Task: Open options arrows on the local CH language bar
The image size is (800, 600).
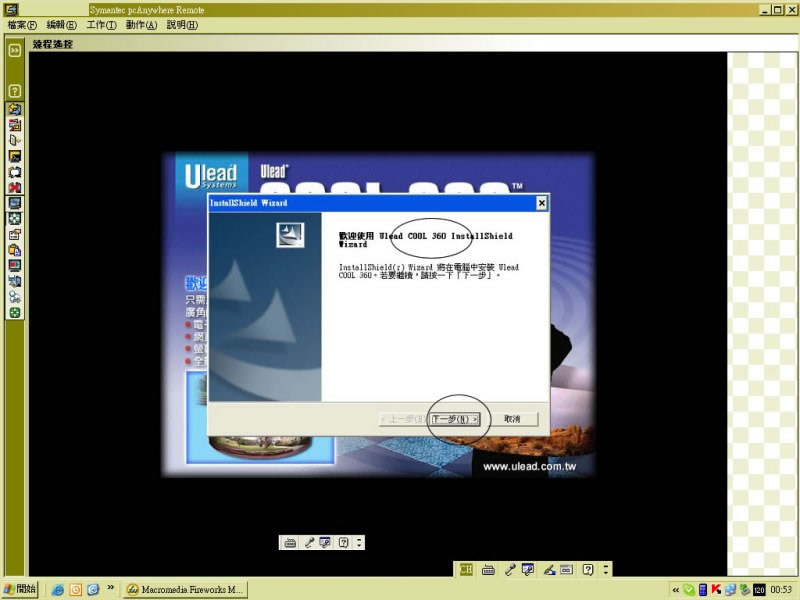Action: coord(606,569)
